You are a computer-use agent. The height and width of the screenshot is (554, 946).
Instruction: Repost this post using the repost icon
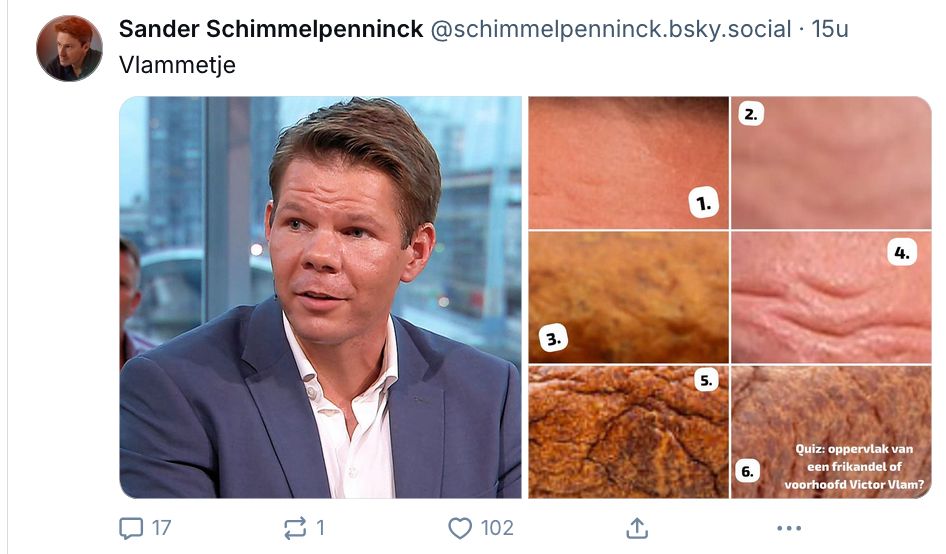(x=295, y=527)
